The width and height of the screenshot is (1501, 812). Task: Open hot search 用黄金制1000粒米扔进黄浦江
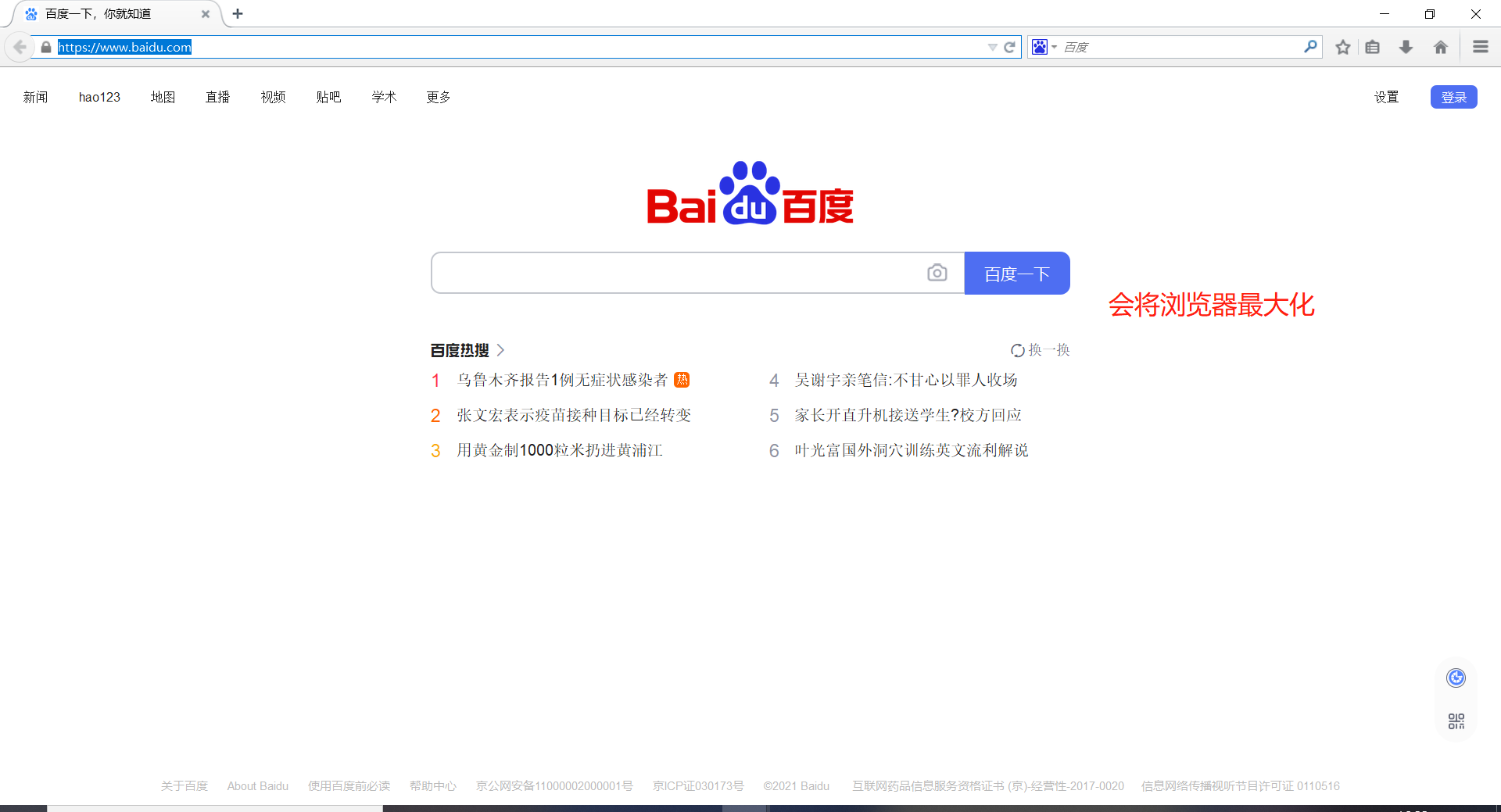coord(560,450)
